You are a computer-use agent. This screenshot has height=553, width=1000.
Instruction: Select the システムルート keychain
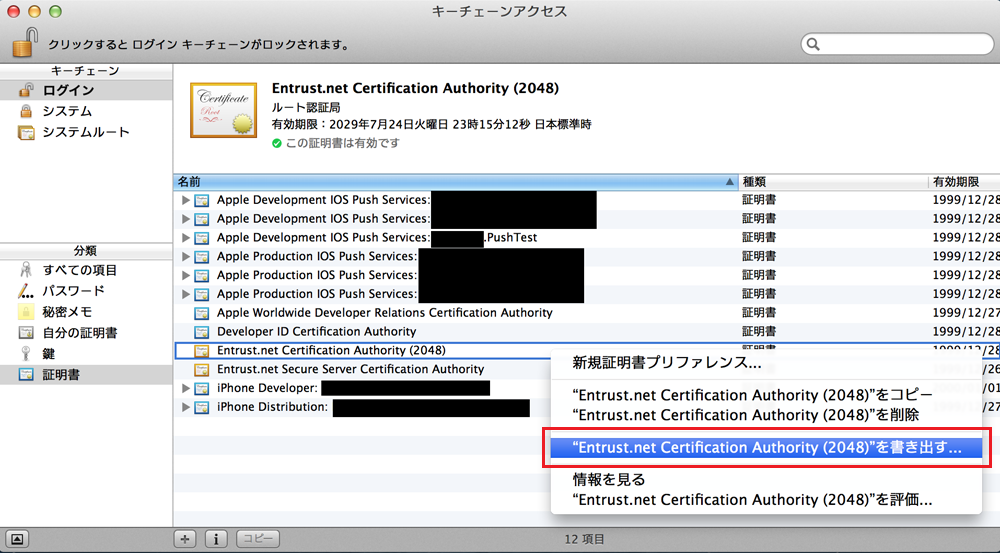[x=86, y=132]
